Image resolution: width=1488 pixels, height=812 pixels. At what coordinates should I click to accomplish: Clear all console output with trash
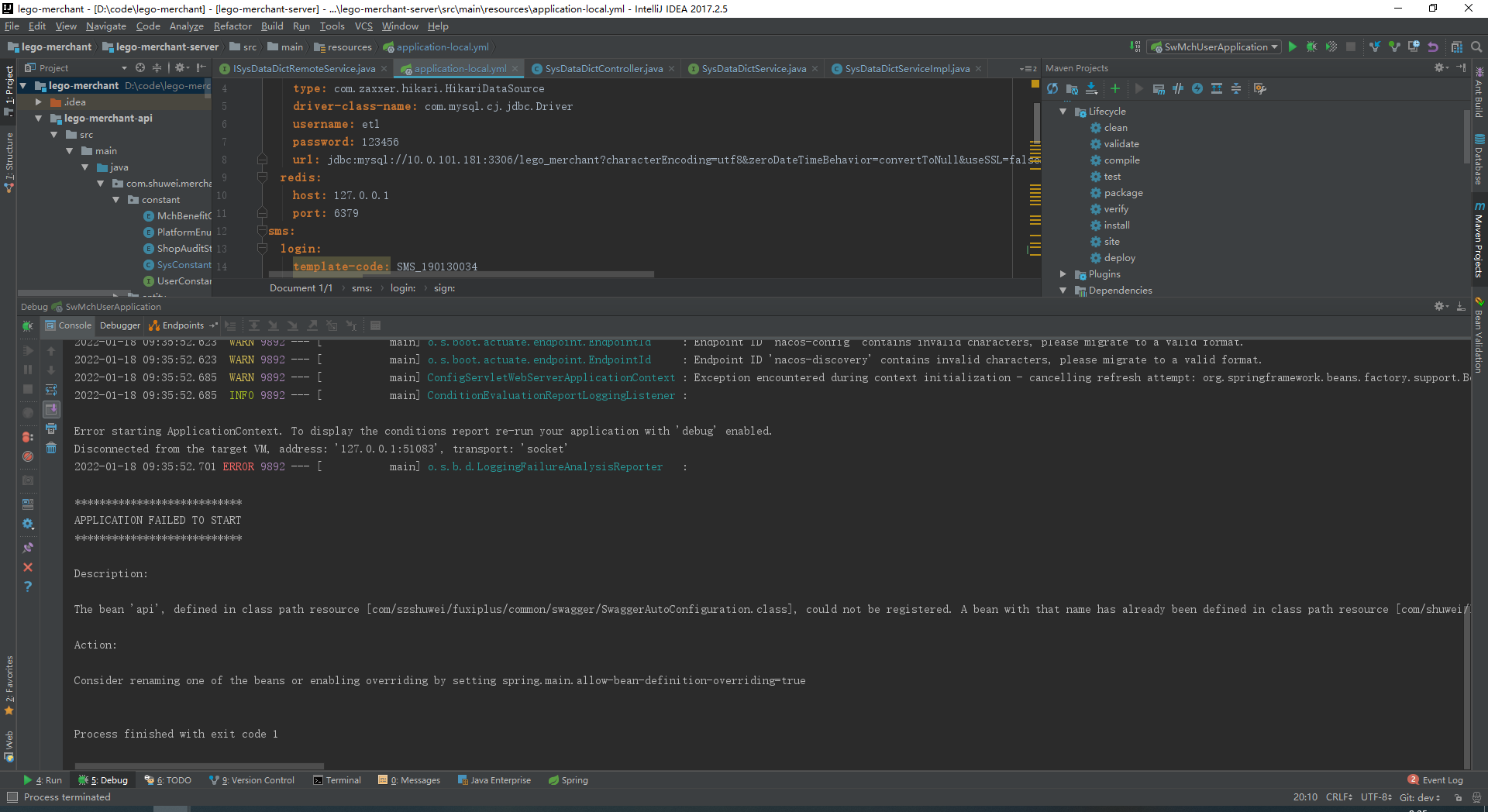(51, 448)
